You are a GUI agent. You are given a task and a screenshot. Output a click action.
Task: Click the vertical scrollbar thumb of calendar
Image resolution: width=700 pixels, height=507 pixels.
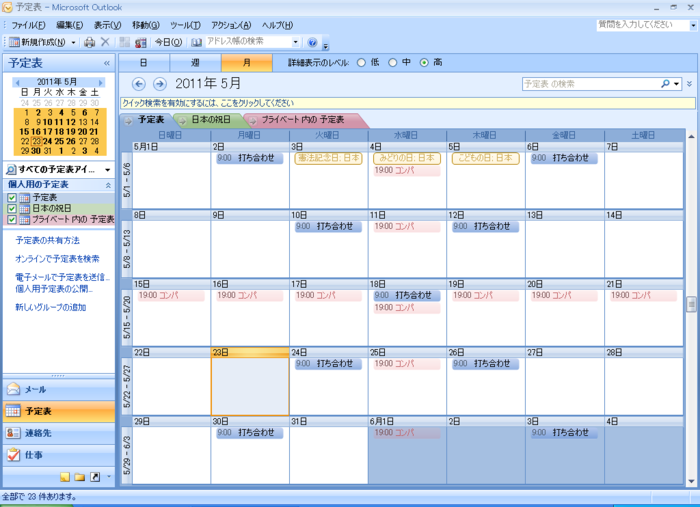click(691, 305)
